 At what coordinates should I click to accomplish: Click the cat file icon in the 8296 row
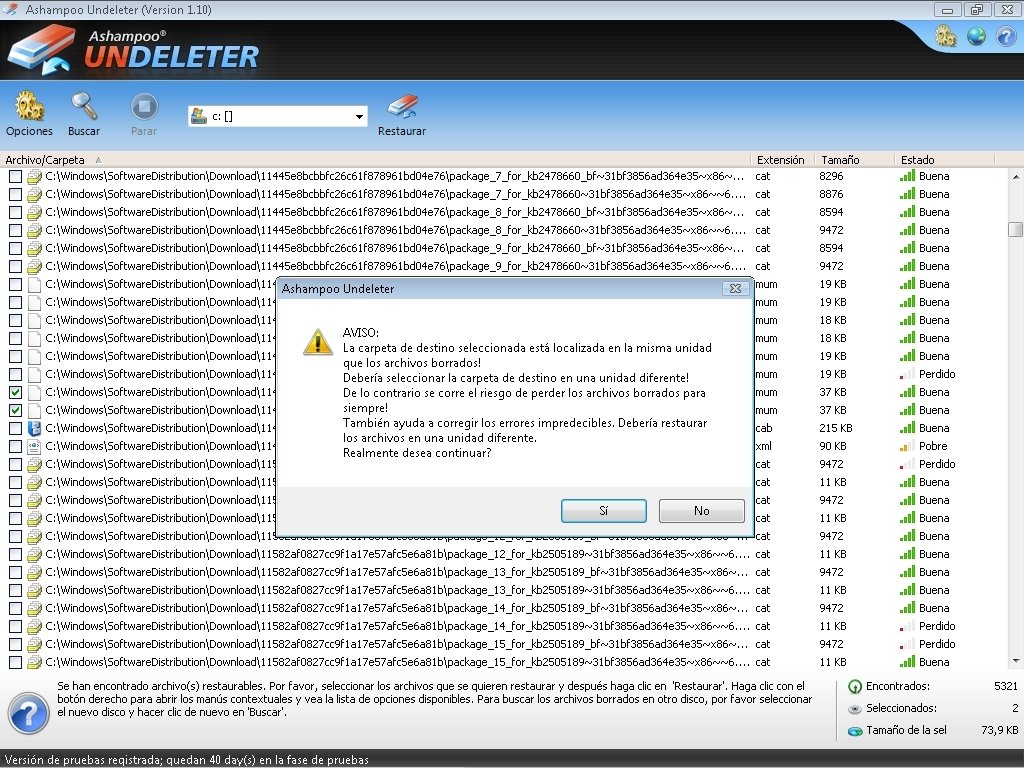coord(34,176)
